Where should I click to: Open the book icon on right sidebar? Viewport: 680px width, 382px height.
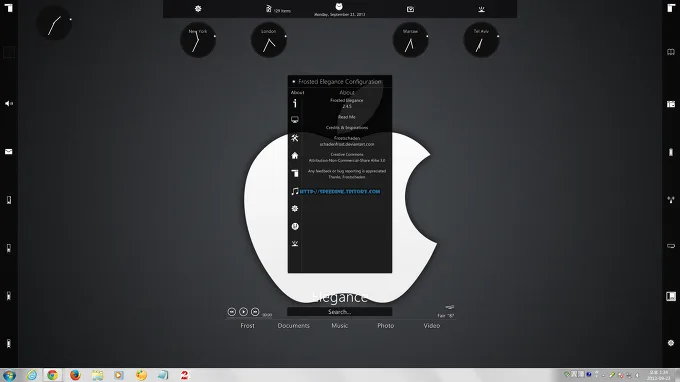(x=671, y=52)
